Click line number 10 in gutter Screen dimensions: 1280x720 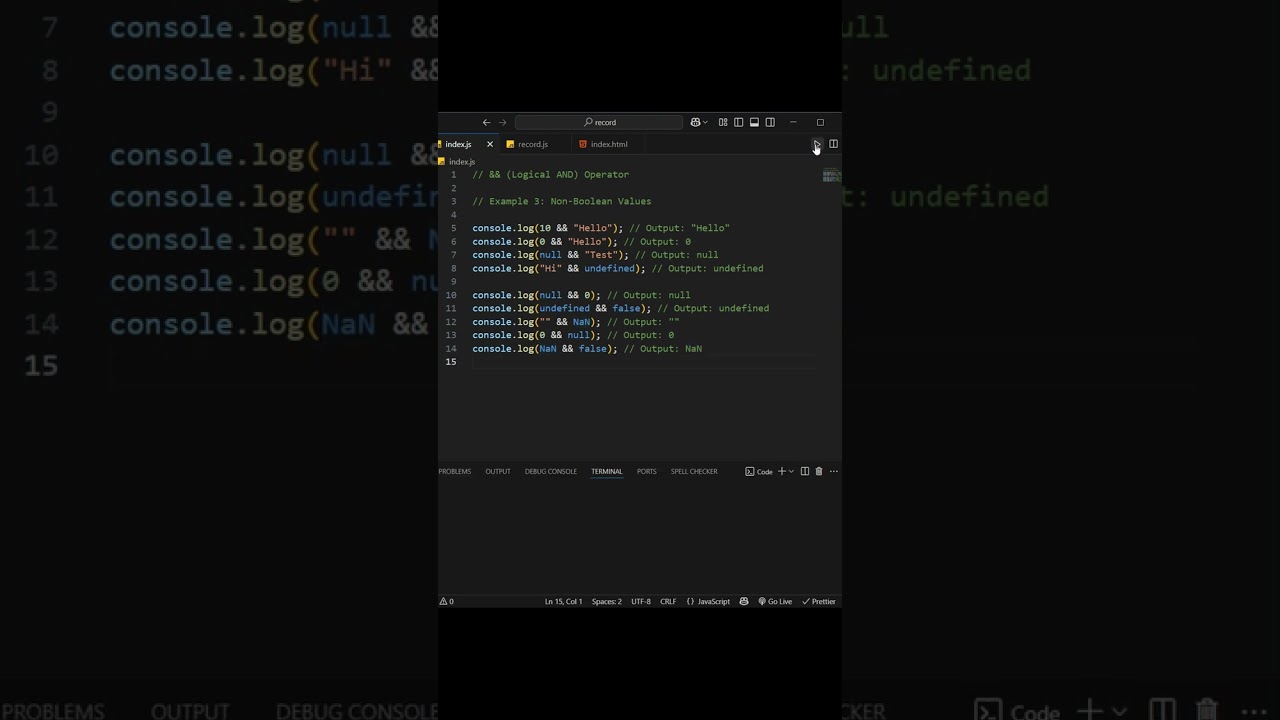click(x=451, y=295)
